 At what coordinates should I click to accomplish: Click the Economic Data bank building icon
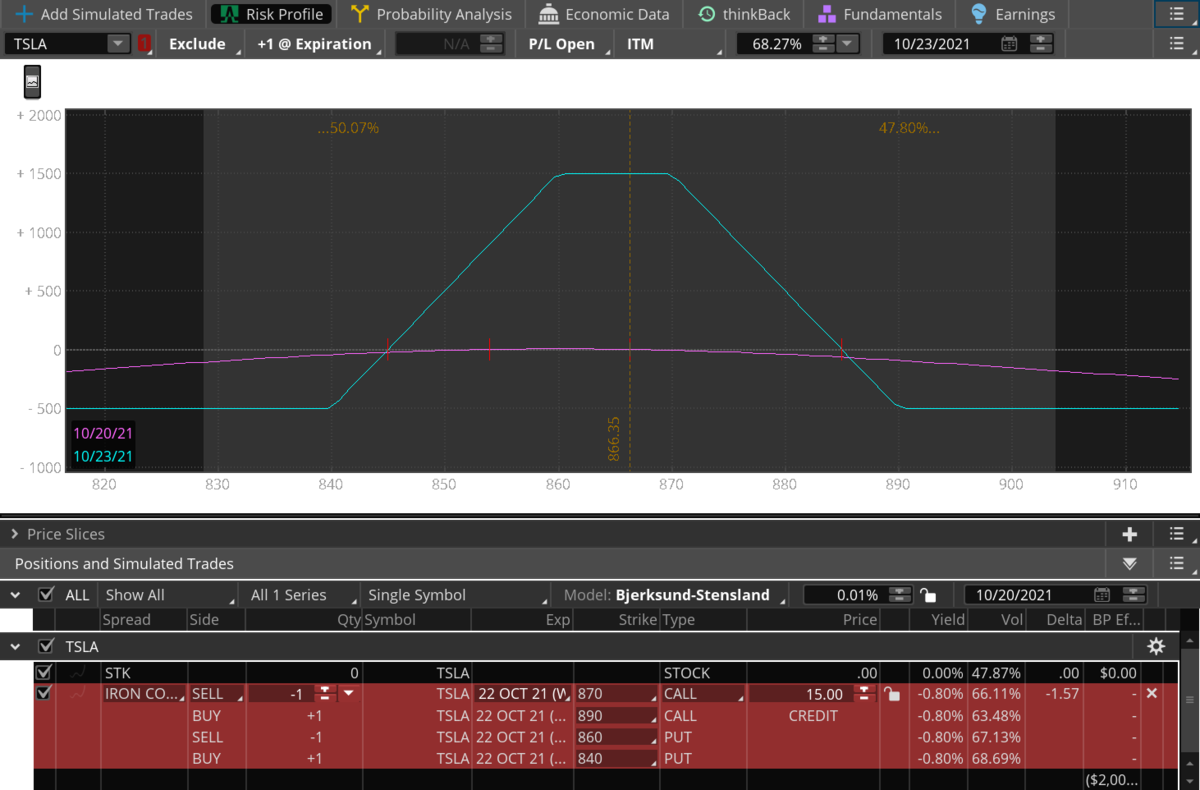tap(548, 15)
